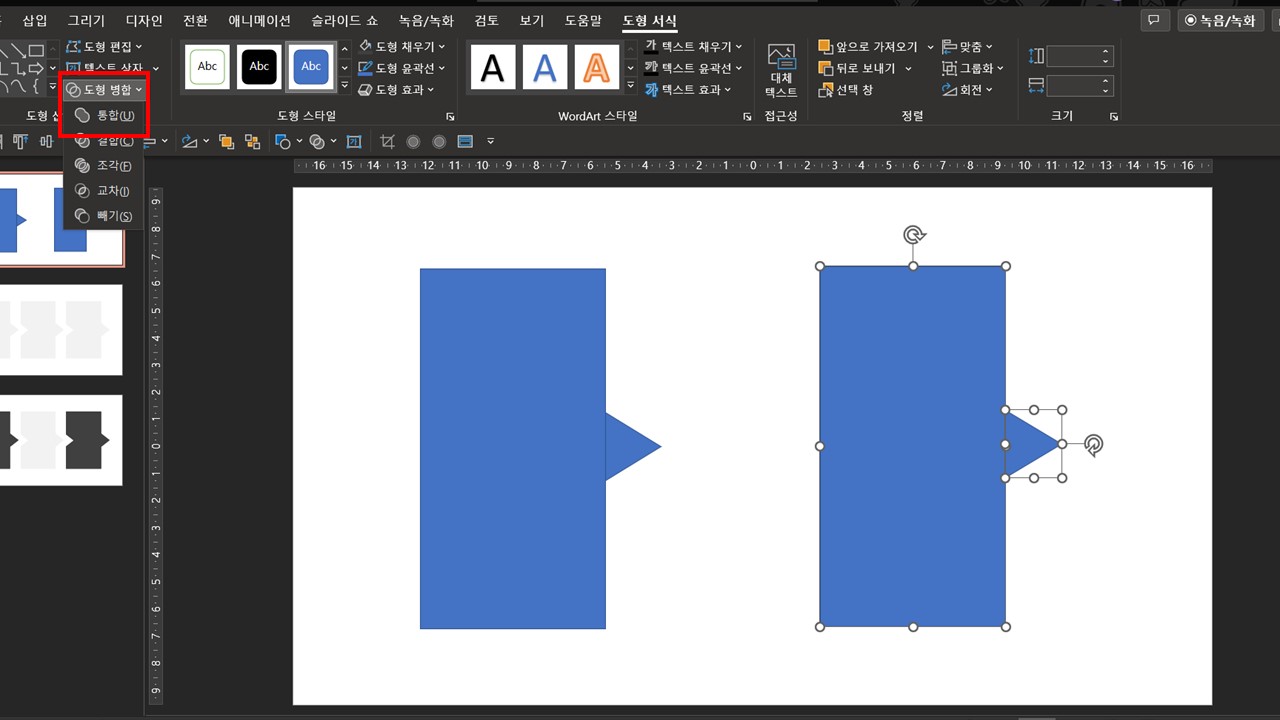
Task: Open the 도형 병합 merge shapes dropdown
Action: pos(104,90)
